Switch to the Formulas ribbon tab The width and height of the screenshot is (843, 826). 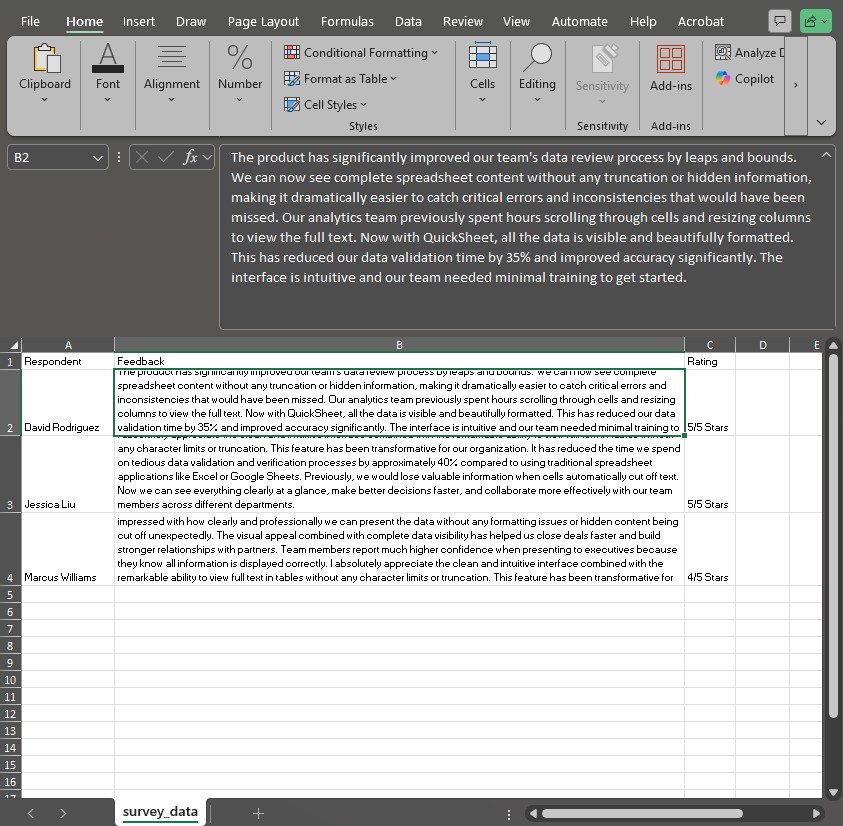(347, 21)
